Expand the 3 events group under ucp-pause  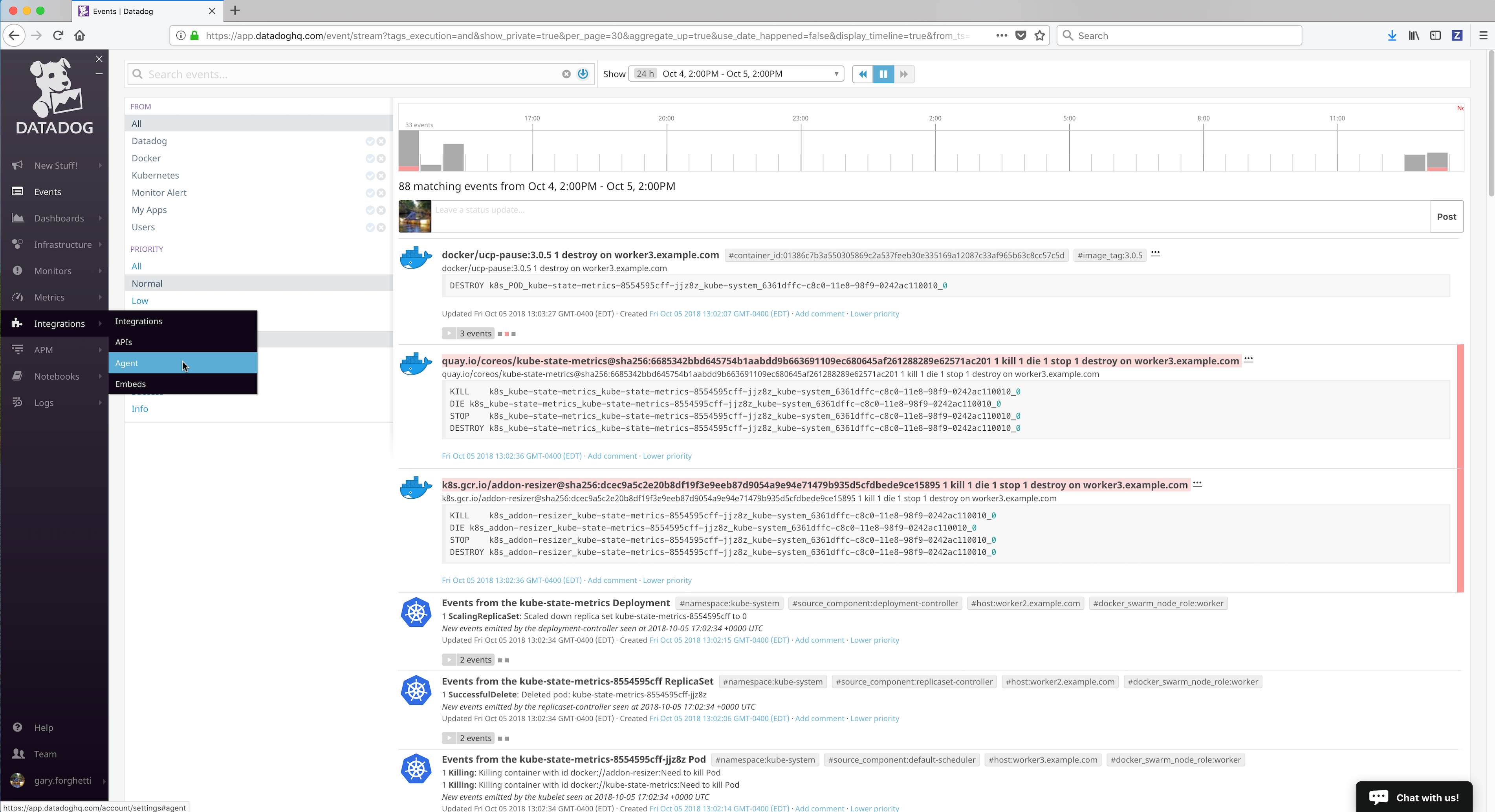468,333
